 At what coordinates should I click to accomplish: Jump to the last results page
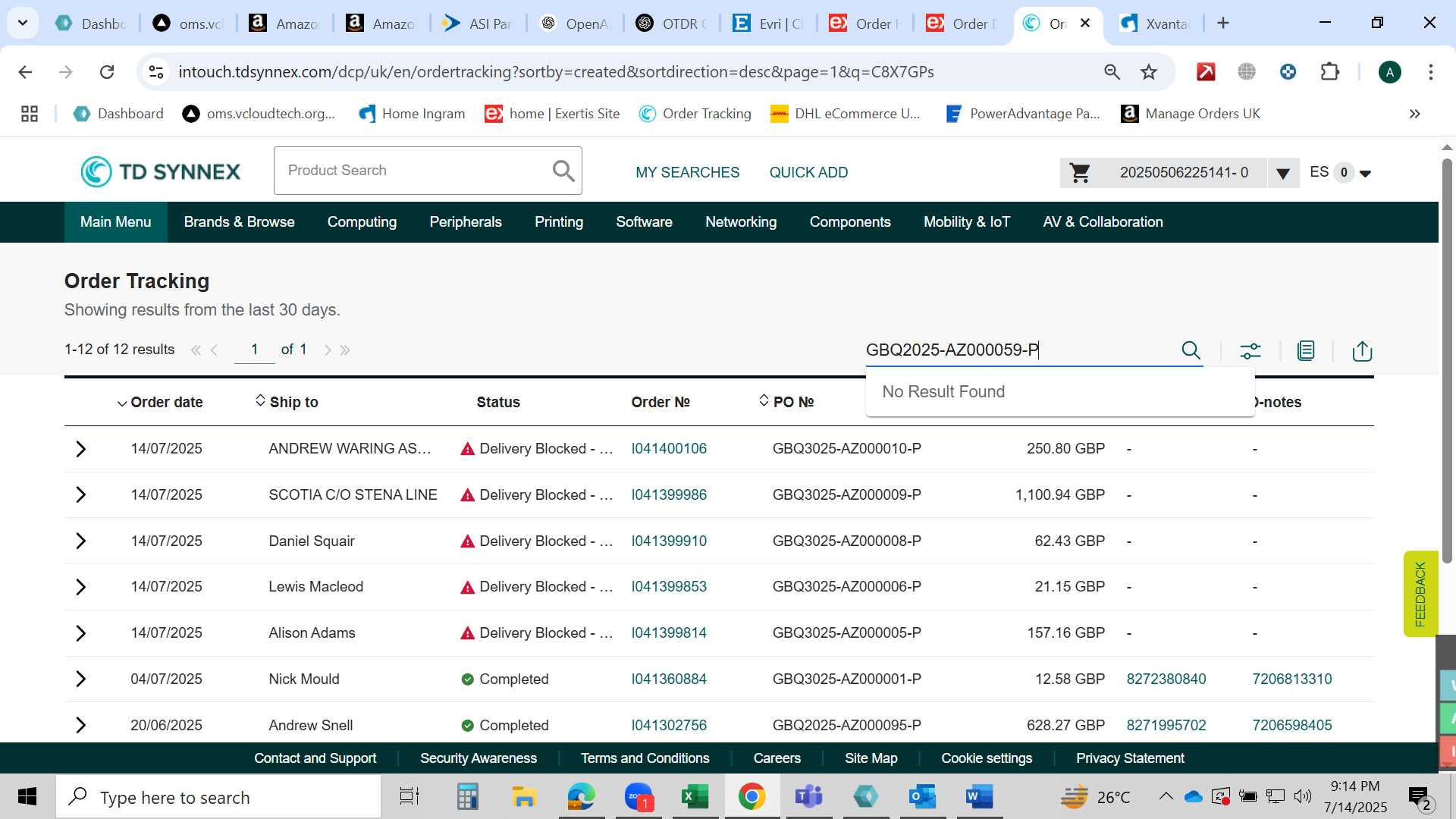[345, 350]
